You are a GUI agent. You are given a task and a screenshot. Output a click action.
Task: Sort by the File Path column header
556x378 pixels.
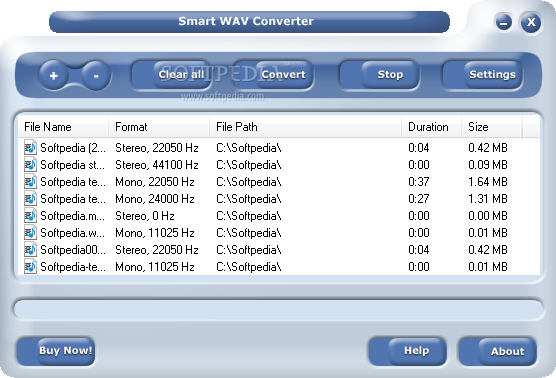[x=305, y=127]
